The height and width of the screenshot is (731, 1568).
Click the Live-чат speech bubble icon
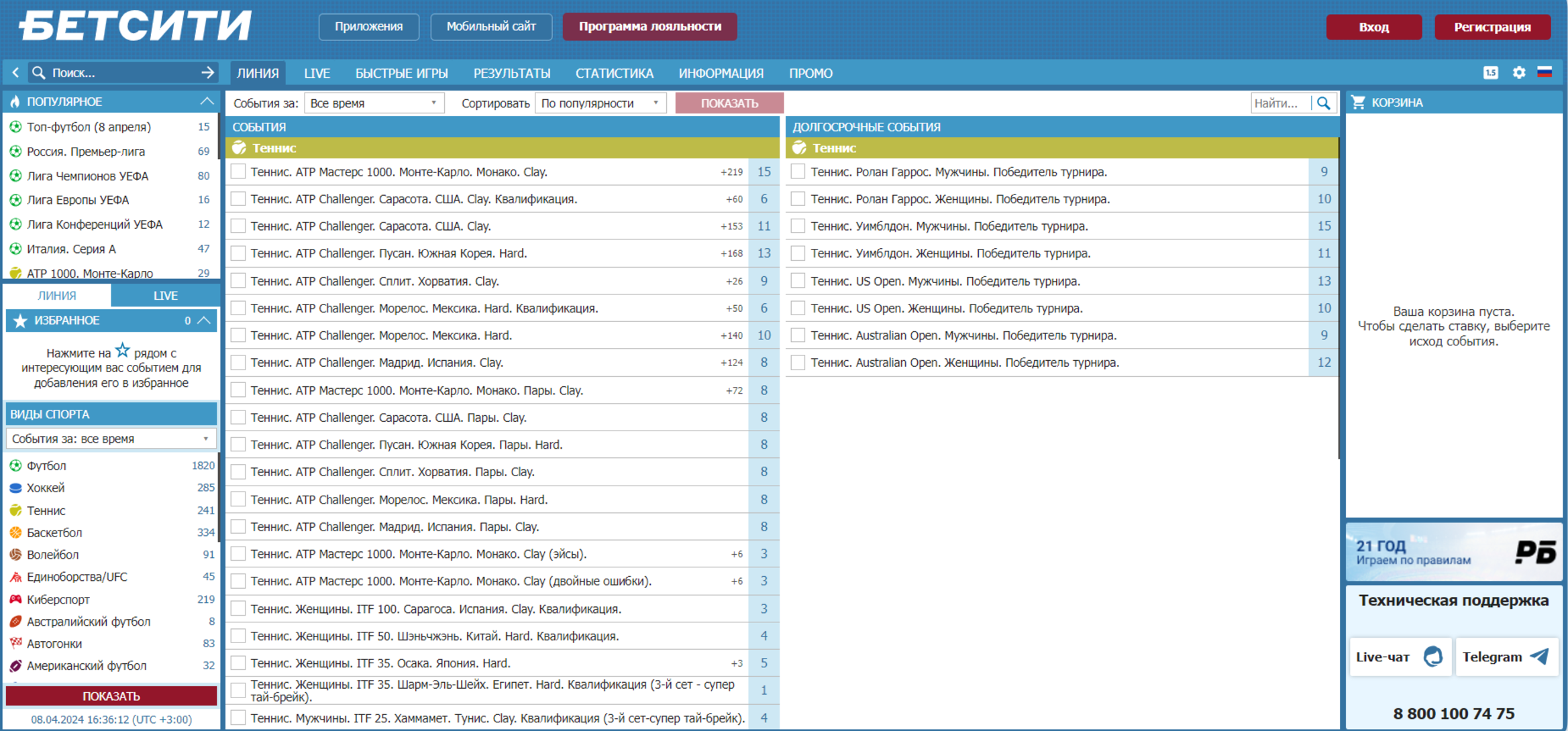coord(1432,657)
